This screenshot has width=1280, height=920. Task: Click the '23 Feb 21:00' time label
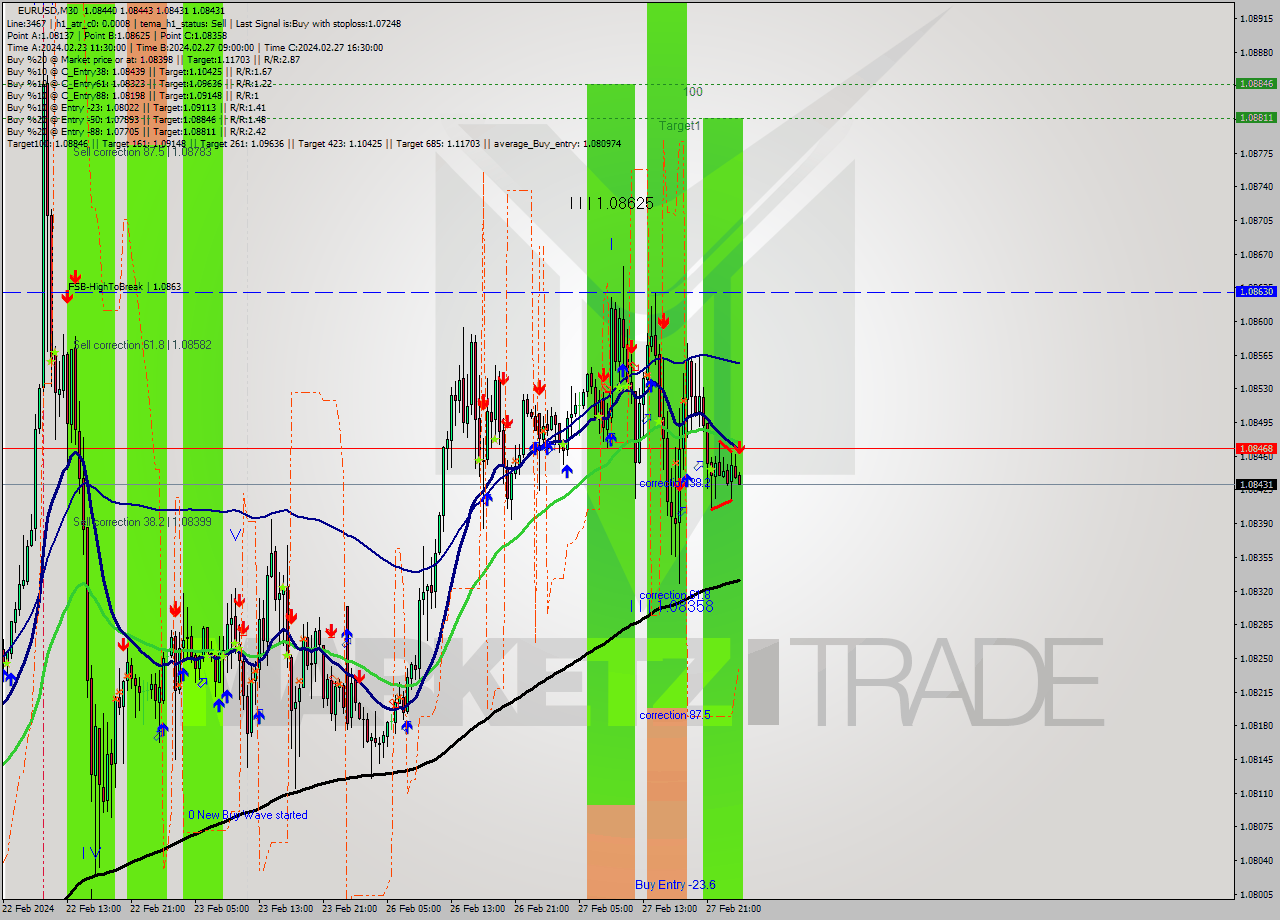349,909
